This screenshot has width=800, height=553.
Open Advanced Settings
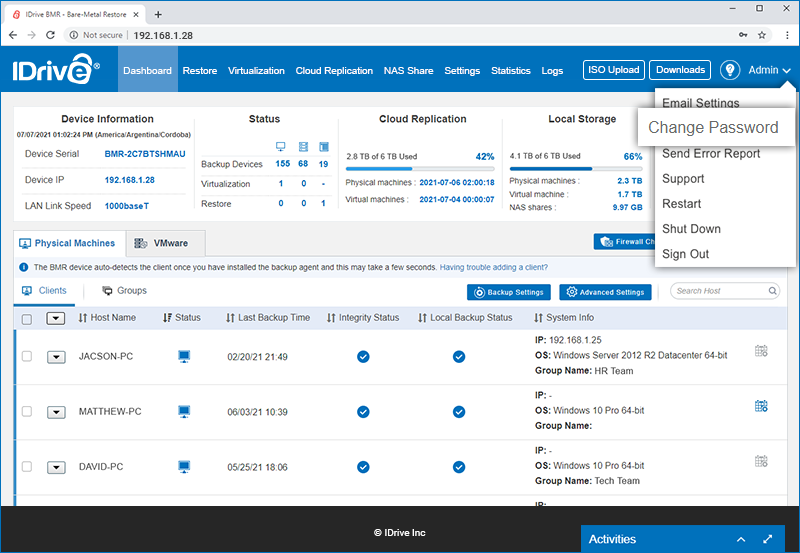coord(605,292)
